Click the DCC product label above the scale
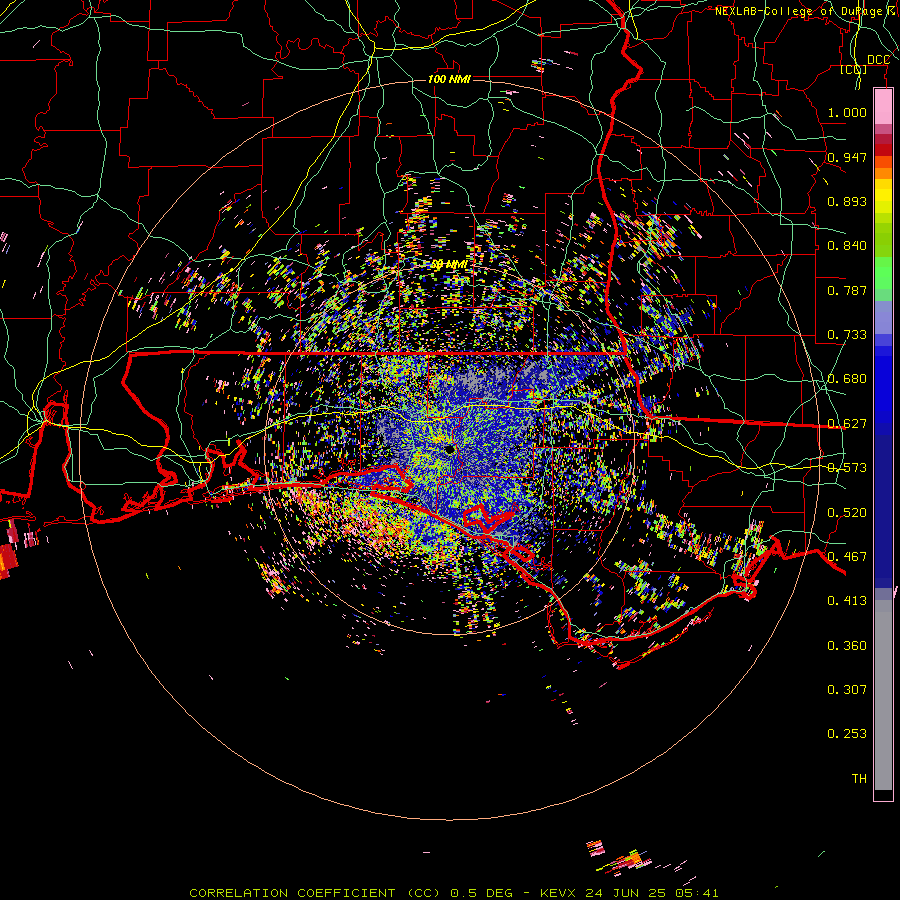The width and height of the screenshot is (900, 900). (x=878, y=60)
